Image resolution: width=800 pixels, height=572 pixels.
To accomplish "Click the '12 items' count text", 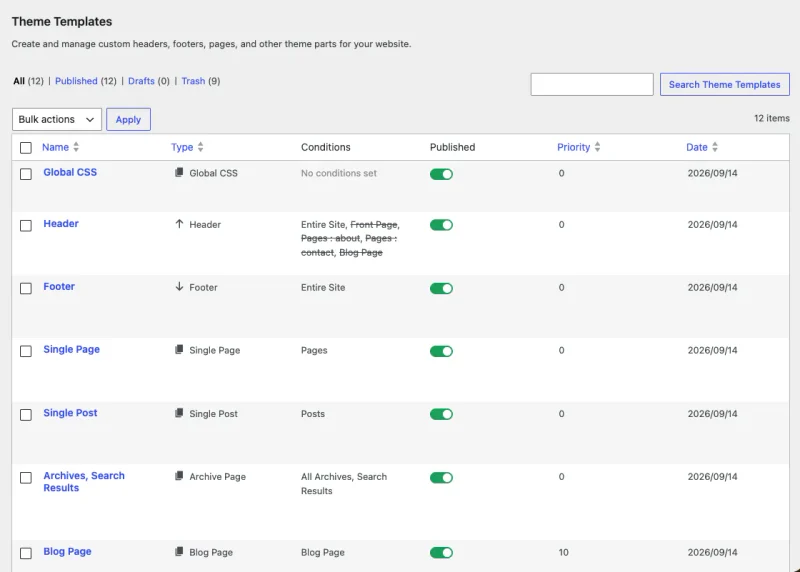I will pos(771,118).
